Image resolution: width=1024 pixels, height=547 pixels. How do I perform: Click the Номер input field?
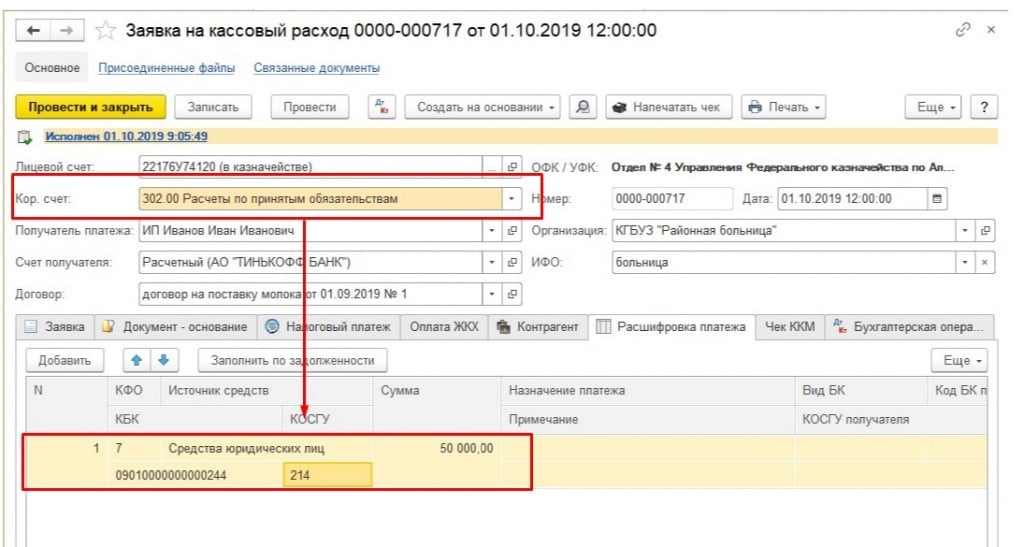point(670,199)
